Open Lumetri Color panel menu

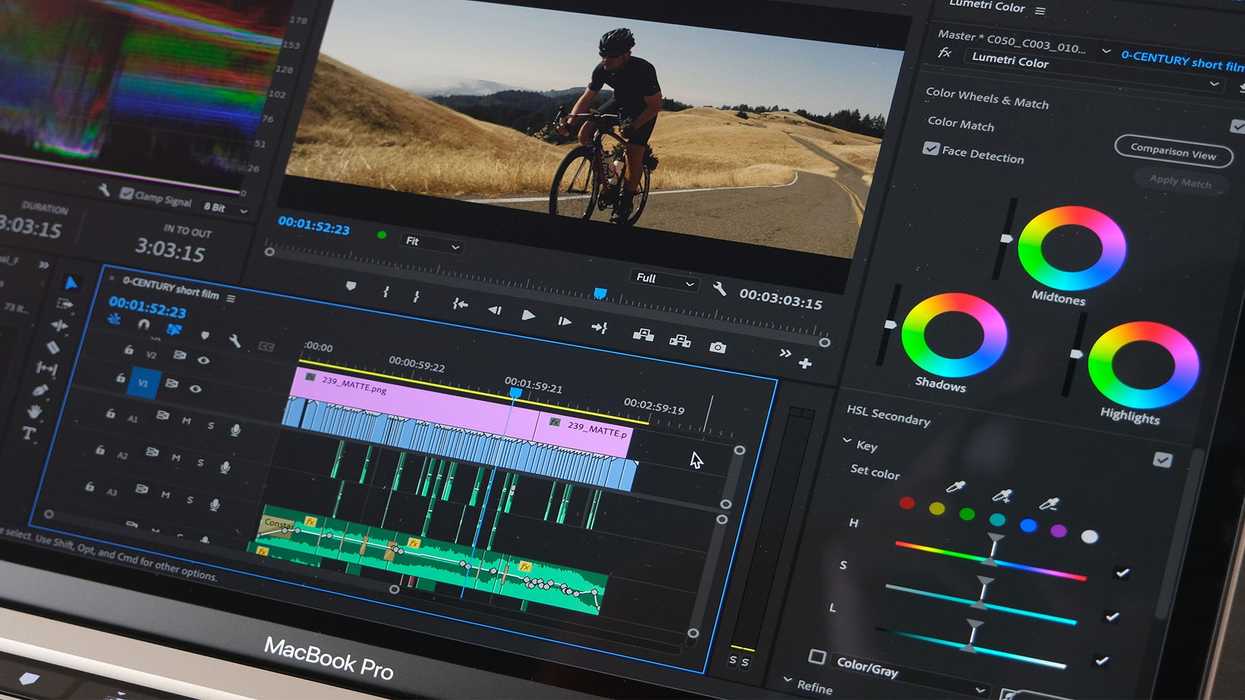[x=1040, y=11]
